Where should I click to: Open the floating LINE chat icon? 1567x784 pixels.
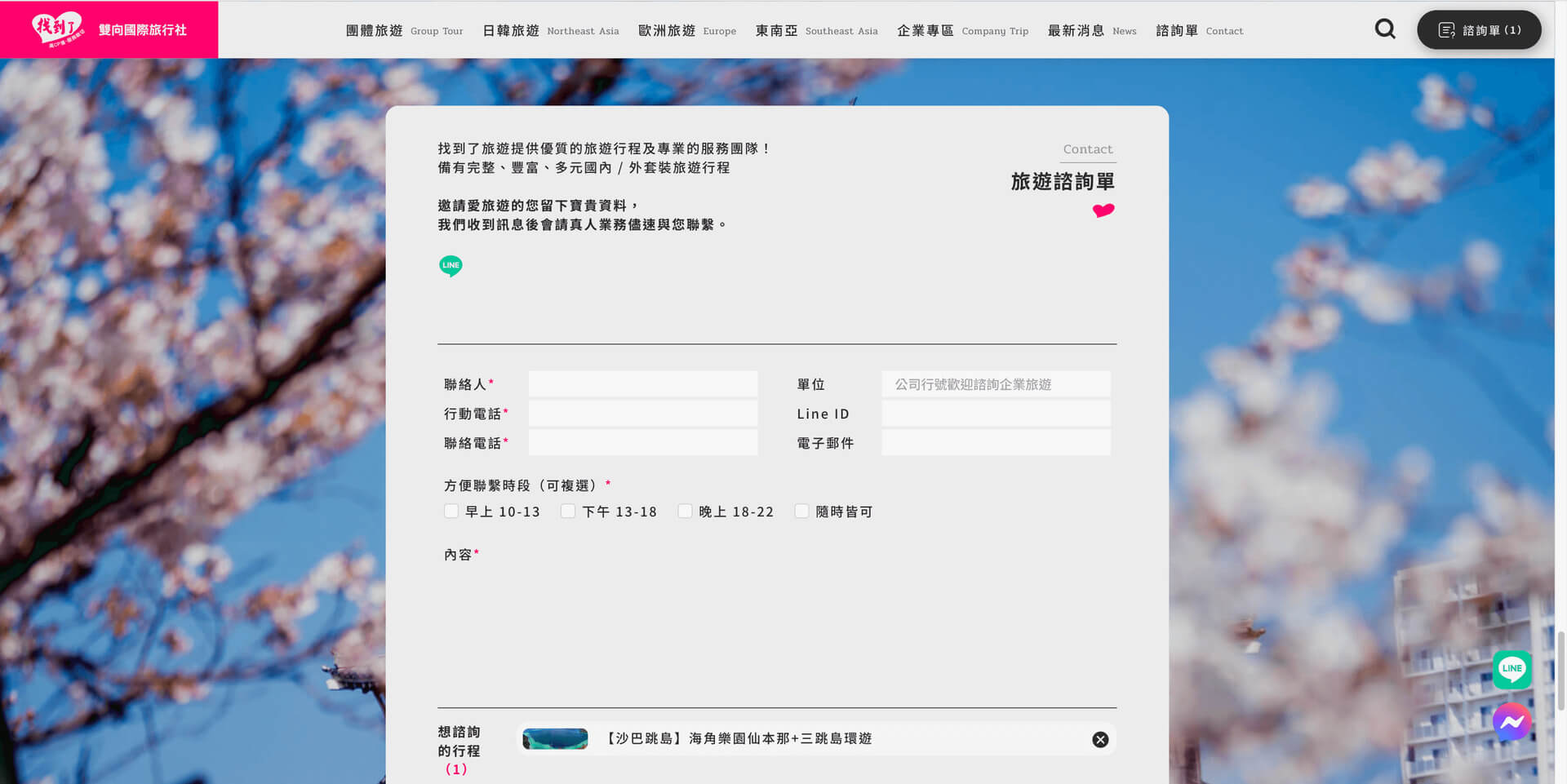coord(1512,669)
